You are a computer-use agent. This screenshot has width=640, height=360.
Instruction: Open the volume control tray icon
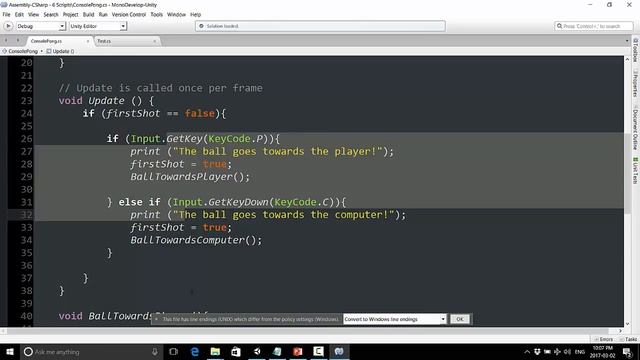click(567, 351)
